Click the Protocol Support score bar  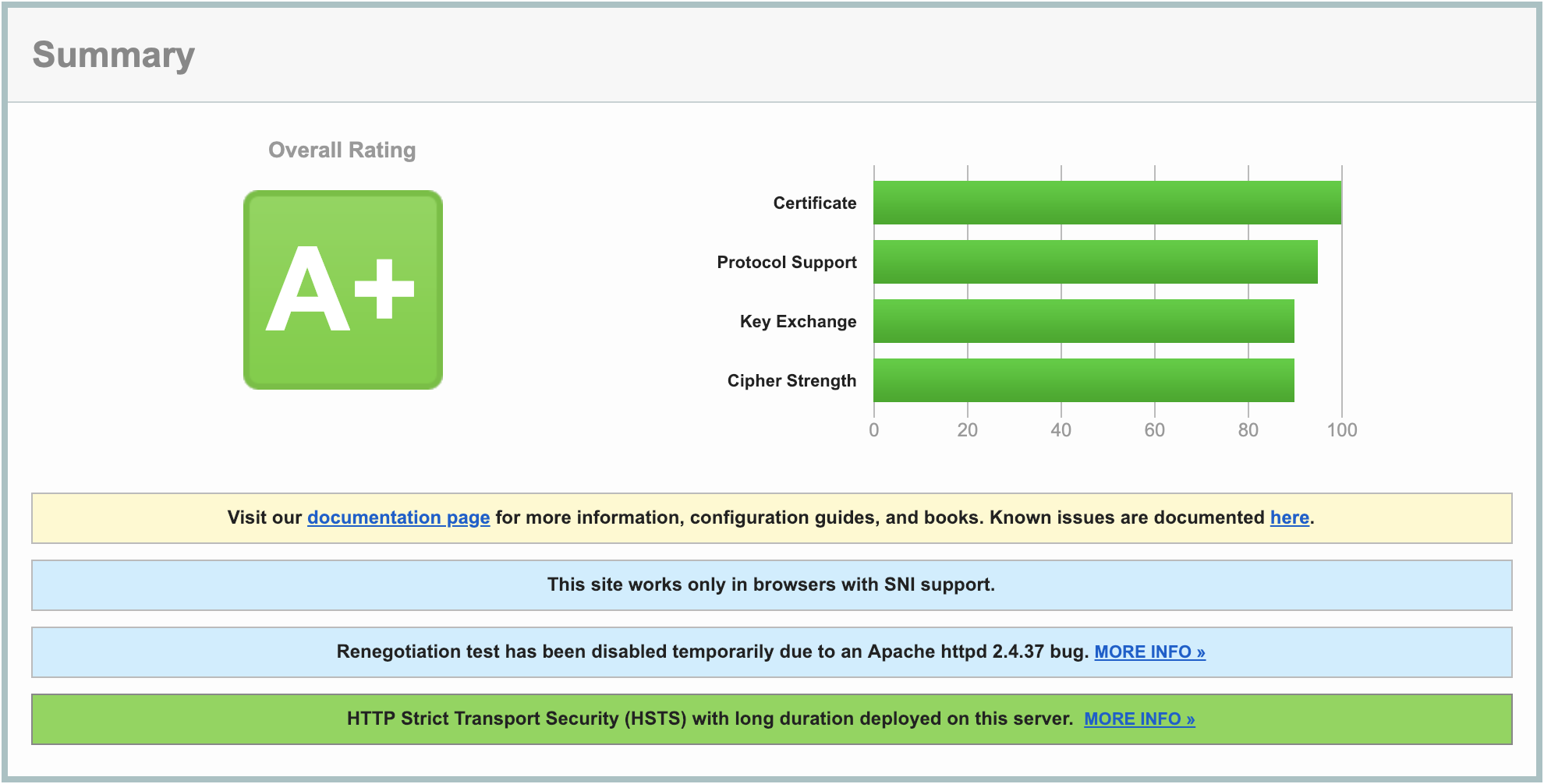[1096, 262]
